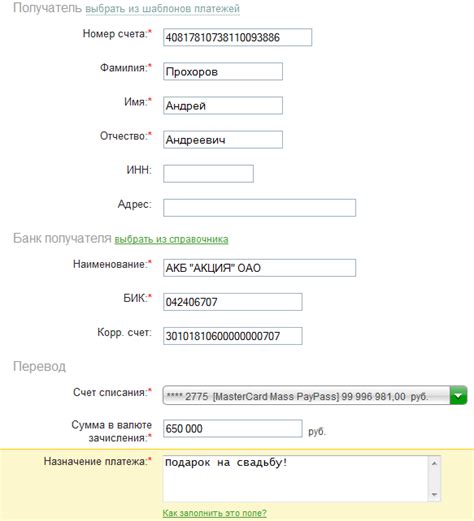Focus the Номер счета input field

pos(237,37)
